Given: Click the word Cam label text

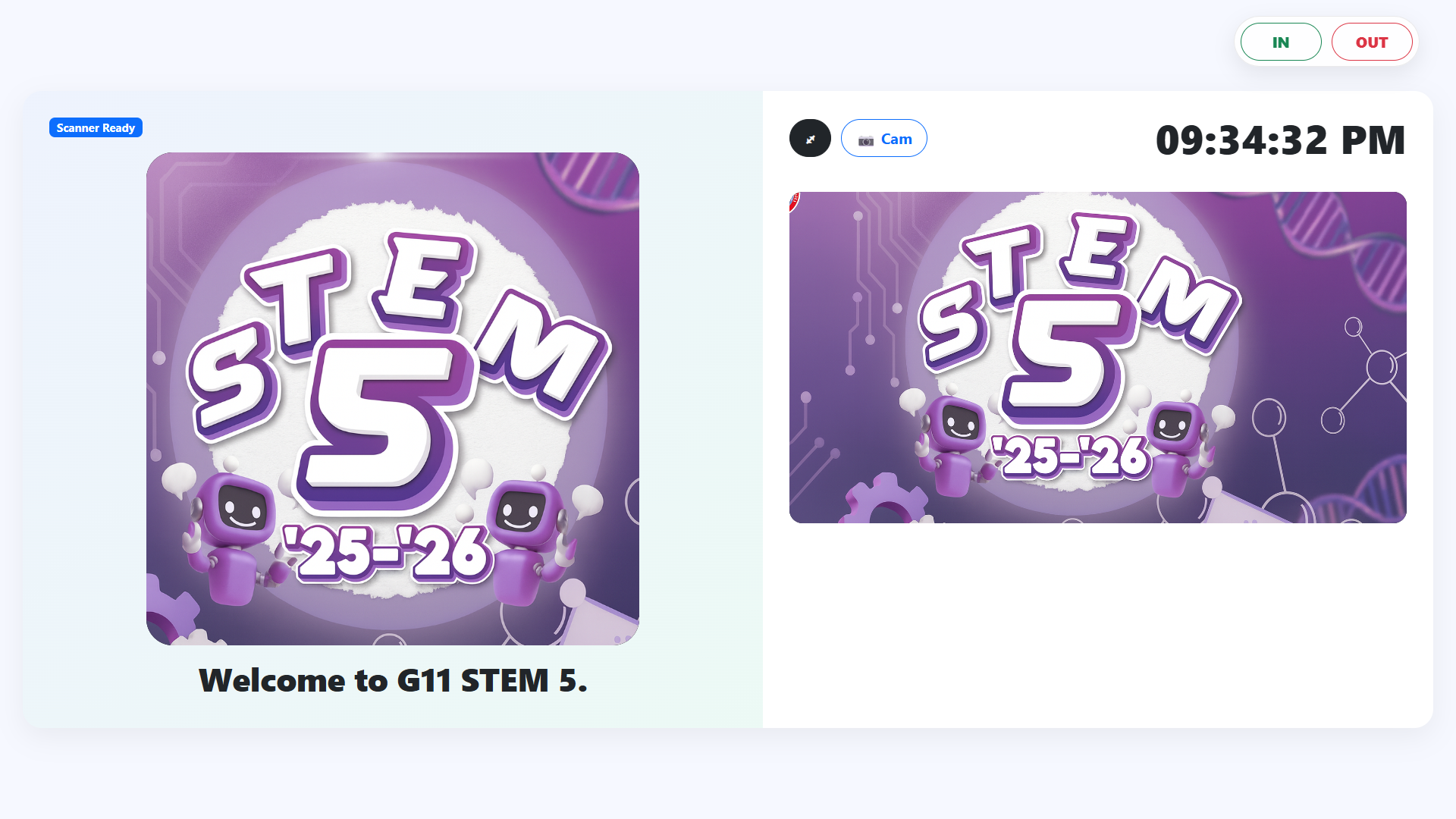Looking at the screenshot, I should [x=896, y=139].
